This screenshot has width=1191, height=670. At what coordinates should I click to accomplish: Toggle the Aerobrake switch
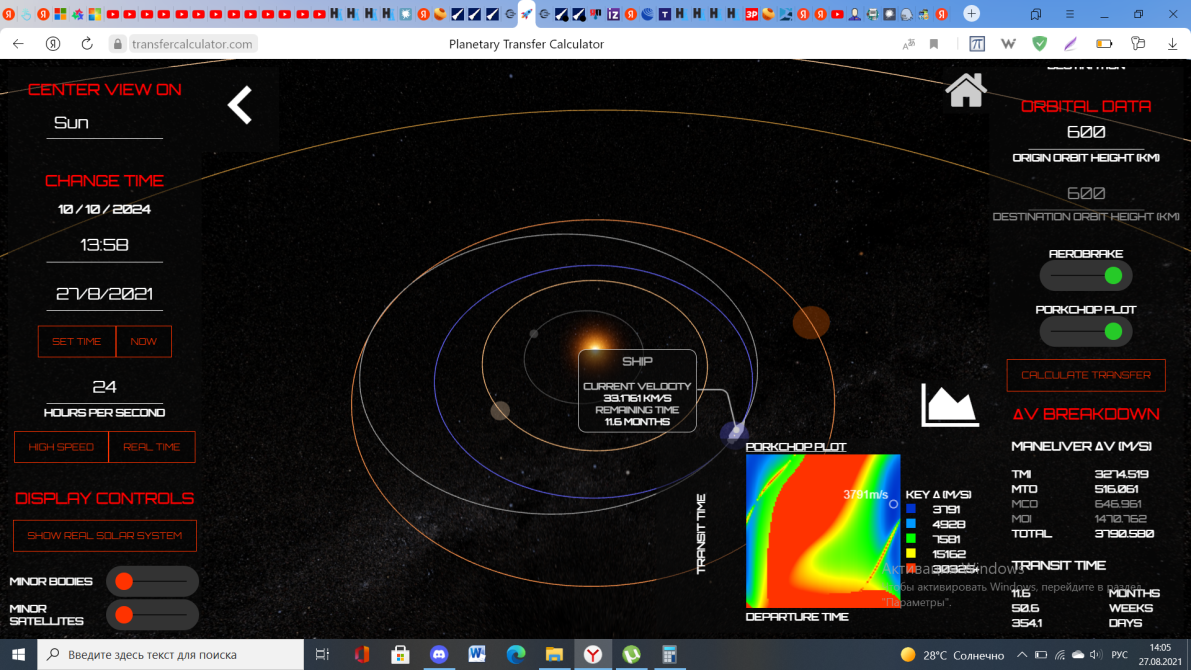(1086, 275)
